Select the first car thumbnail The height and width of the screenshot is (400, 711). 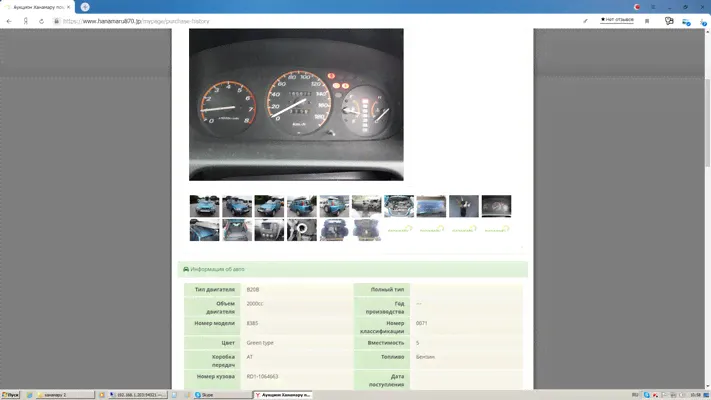204,206
